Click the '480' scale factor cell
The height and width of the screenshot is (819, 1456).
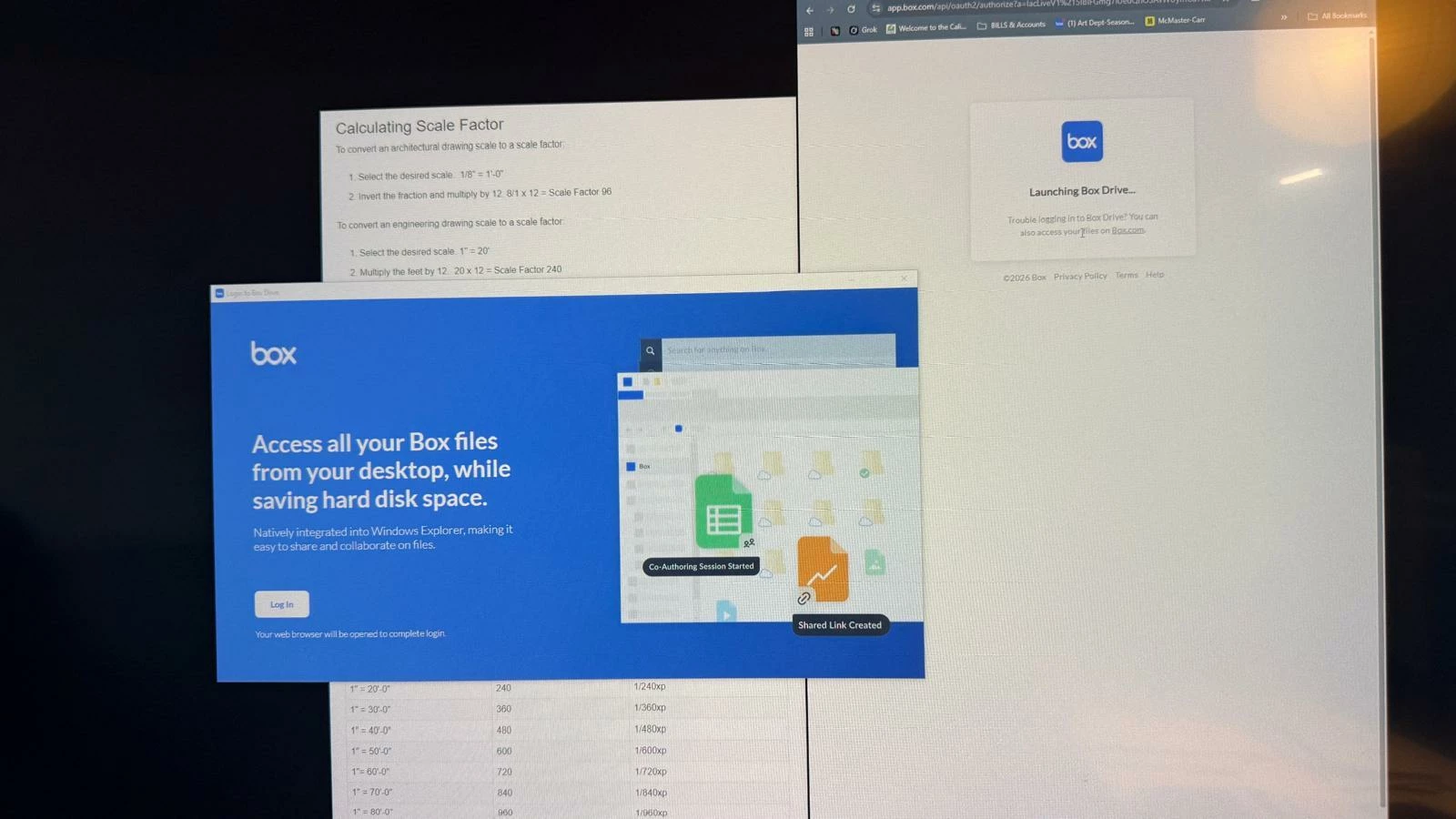504,730
